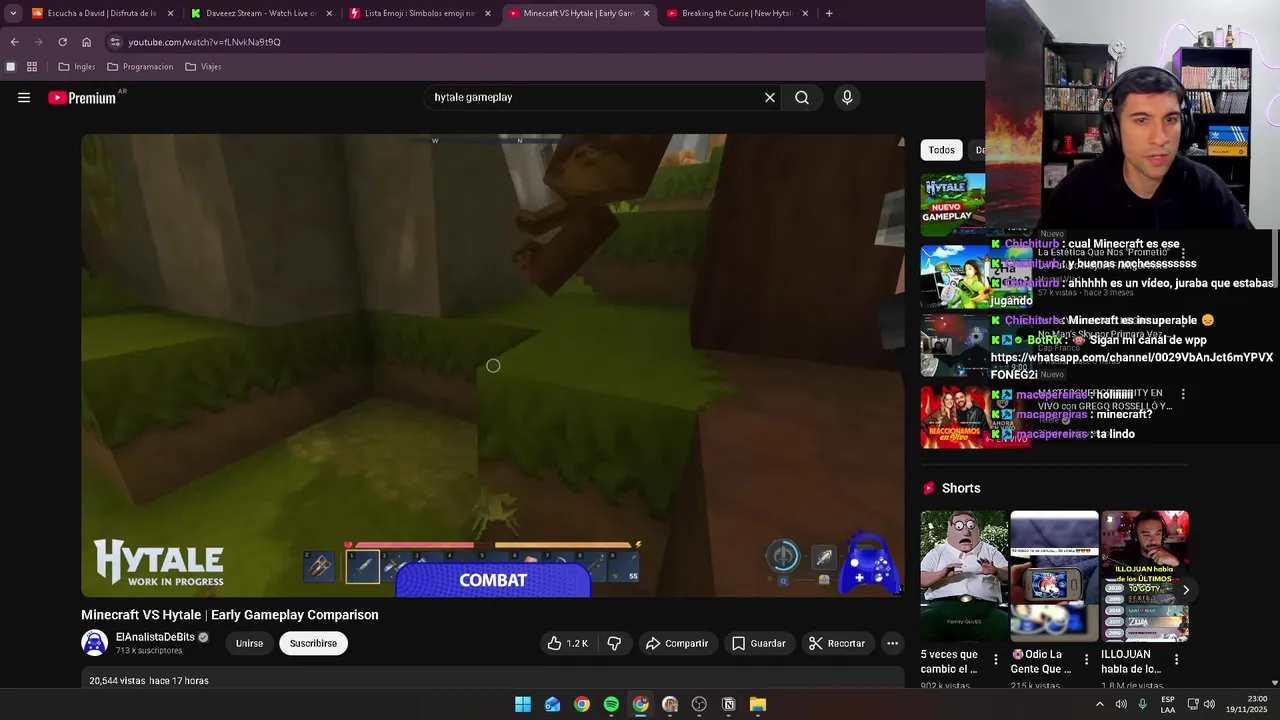Open options for 'MasterChef Celebrity' recommended video
Image resolution: width=1280 pixels, height=720 pixels.
click(x=1183, y=395)
